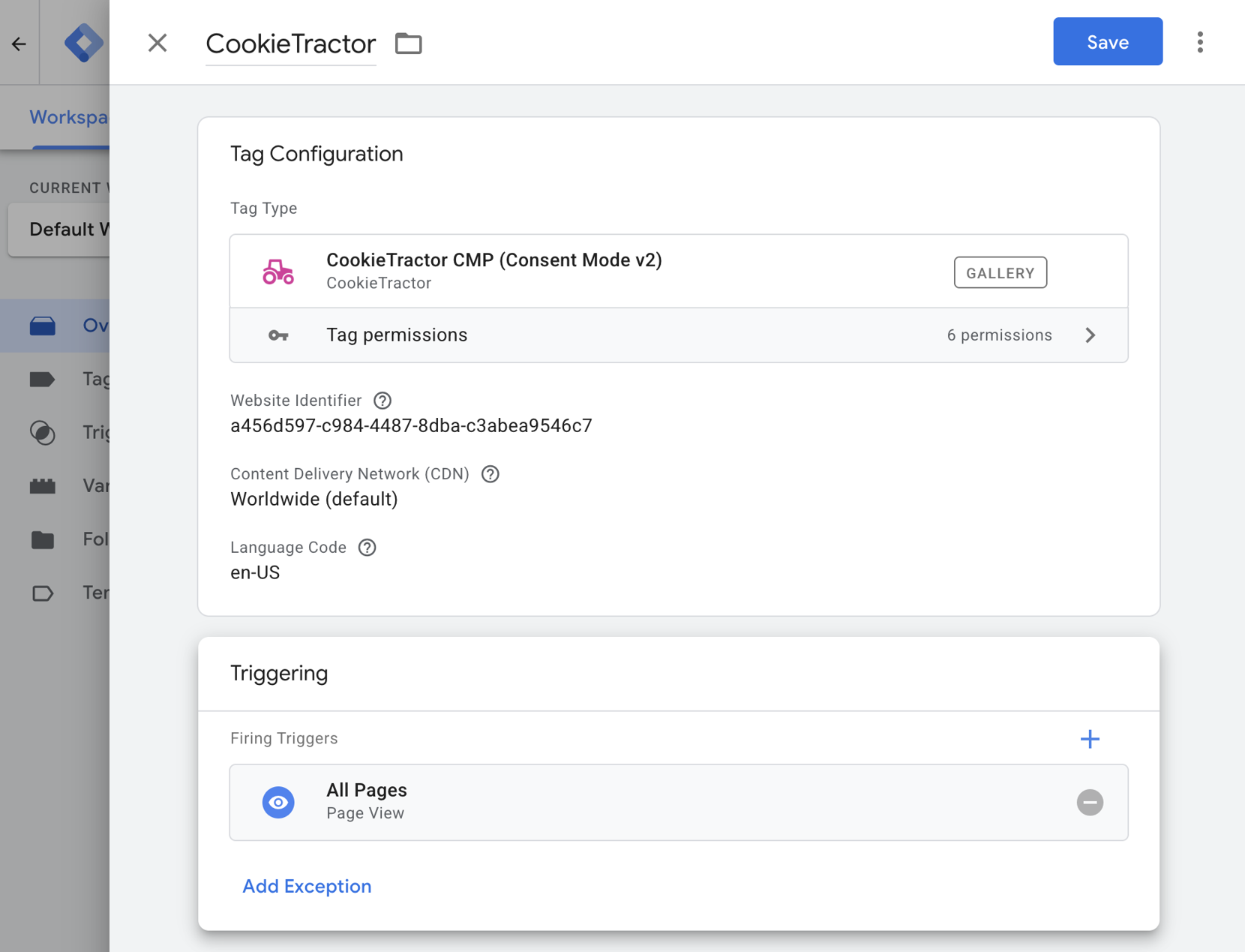Select the CookieTractor CMP tag type row
1245x952 pixels.
pyautogui.click(x=678, y=271)
